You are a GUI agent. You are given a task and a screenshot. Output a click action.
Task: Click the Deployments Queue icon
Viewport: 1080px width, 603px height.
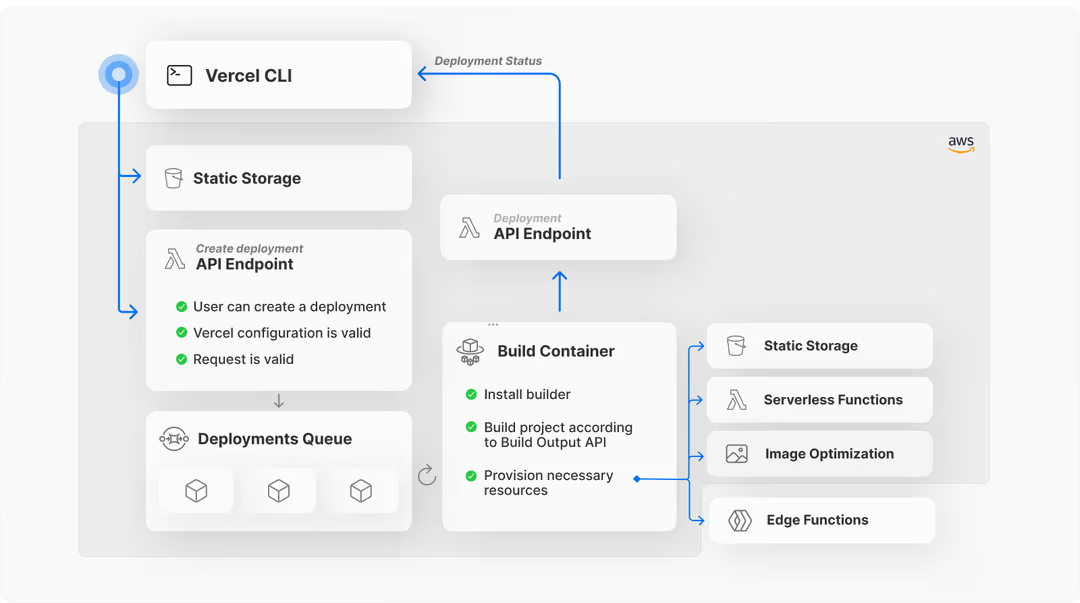click(174, 438)
